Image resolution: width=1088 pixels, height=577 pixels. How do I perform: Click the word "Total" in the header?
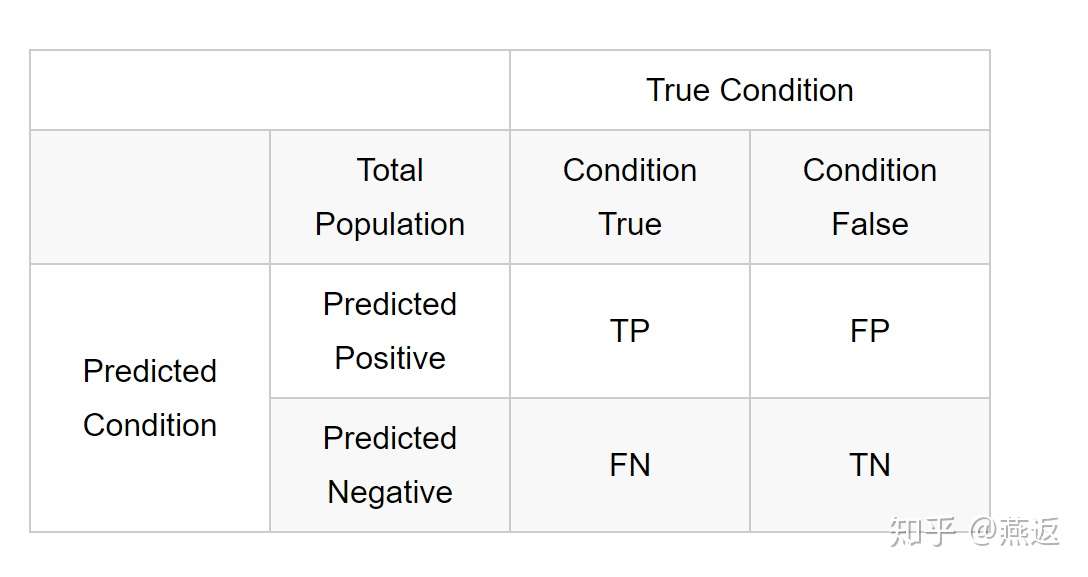pos(390,170)
